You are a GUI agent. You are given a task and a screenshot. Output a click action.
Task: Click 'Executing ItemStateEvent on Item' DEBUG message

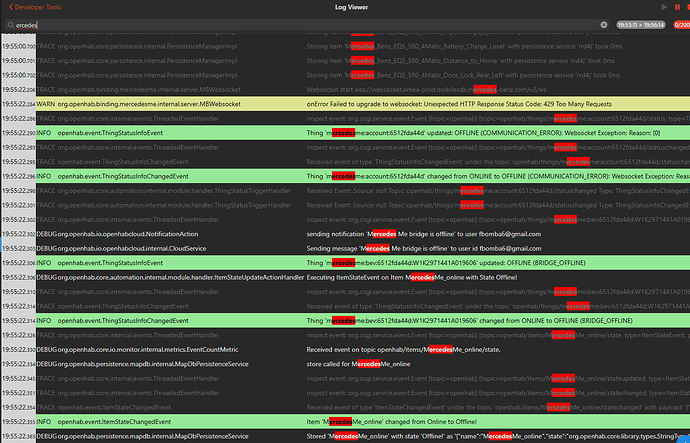[412, 278]
